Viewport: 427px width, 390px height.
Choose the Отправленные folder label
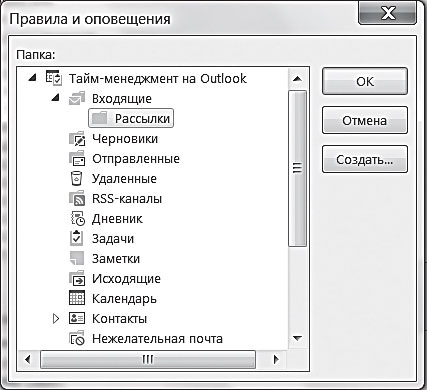coord(136,159)
